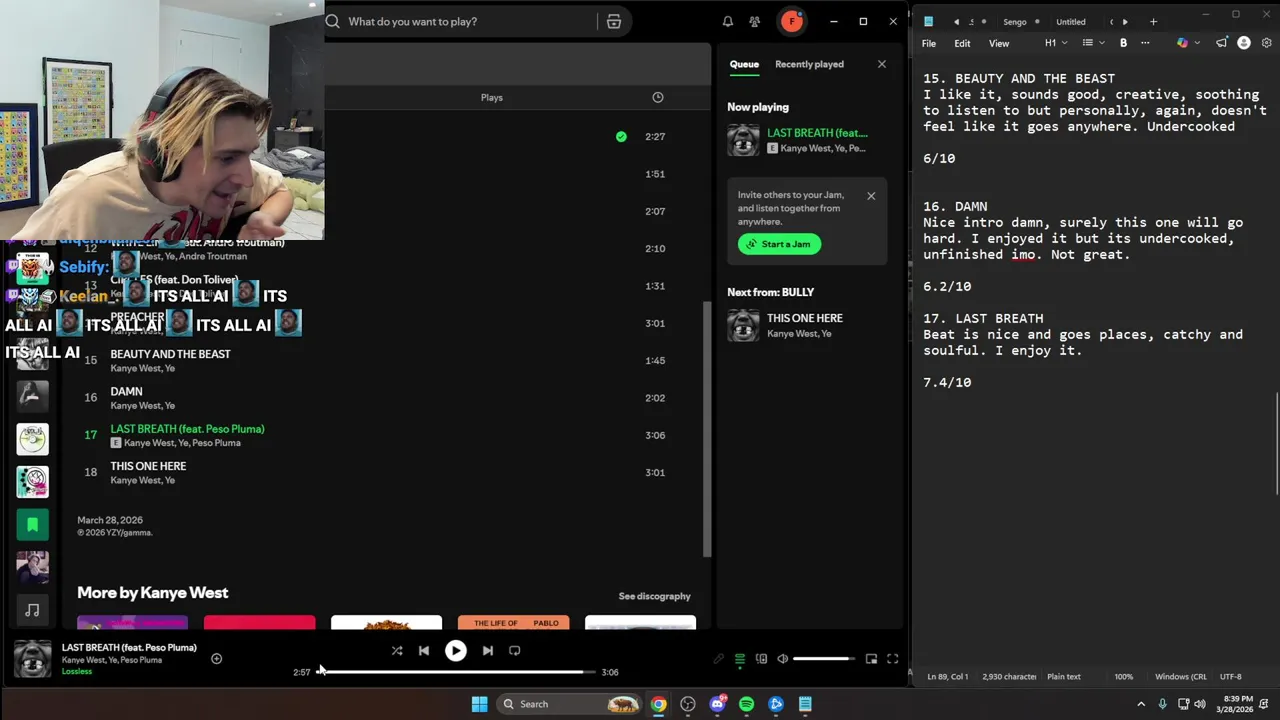
Task: Switch to the Untitled tab in Notepad
Action: click(1071, 22)
